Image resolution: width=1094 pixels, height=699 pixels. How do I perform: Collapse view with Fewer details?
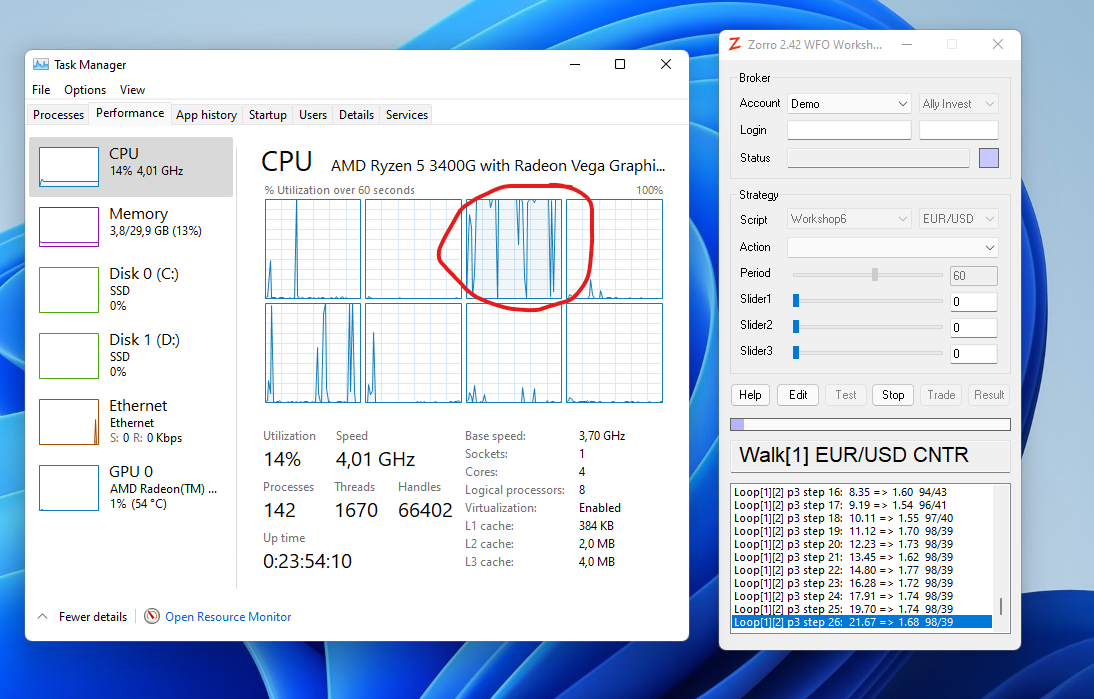82,617
